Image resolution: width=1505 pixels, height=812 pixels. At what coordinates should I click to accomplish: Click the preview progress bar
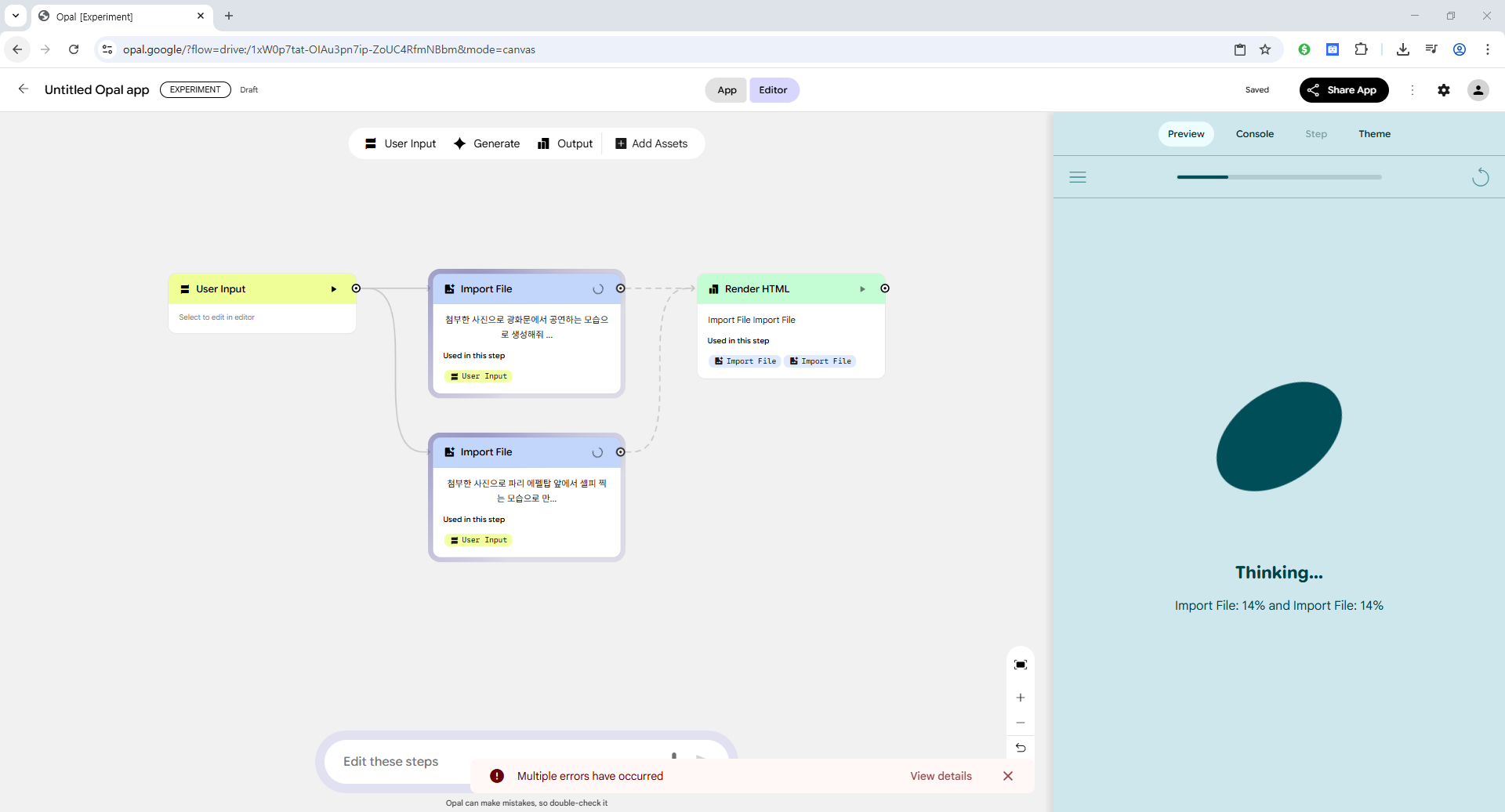(1279, 177)
